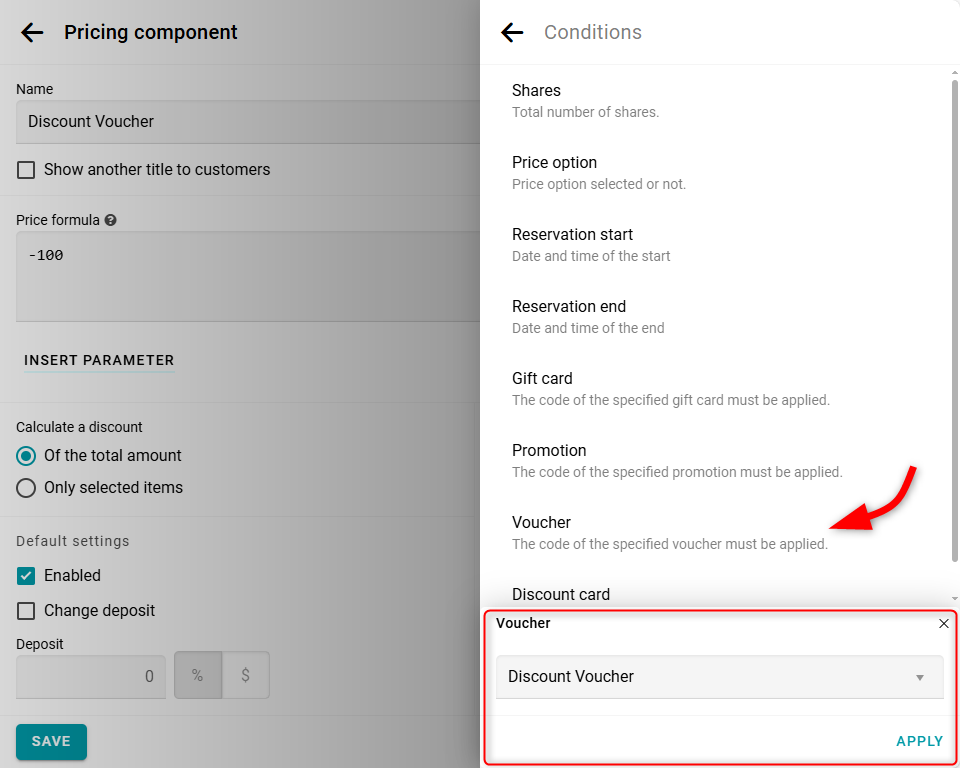Select Of the total amount radio

pyautogui.click(x=26, y=456)
